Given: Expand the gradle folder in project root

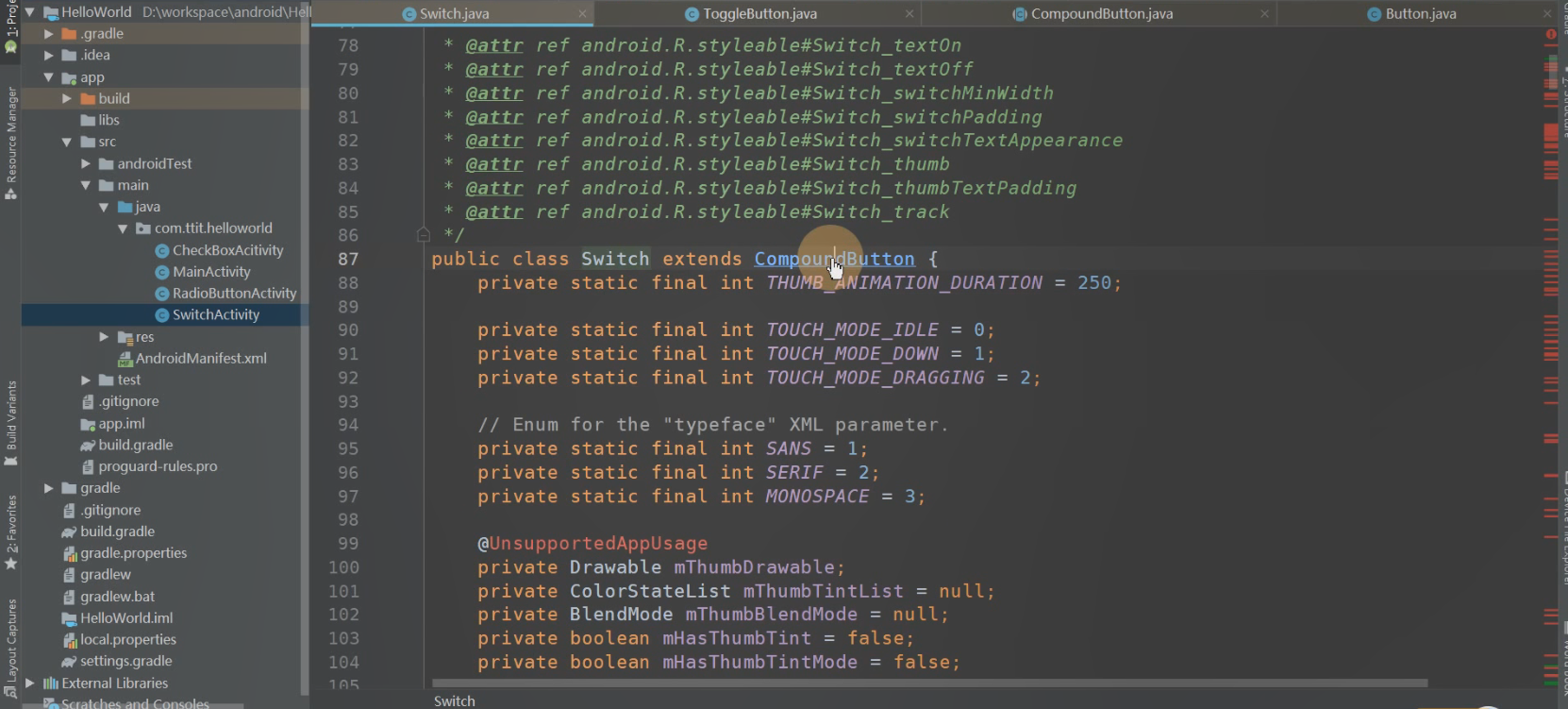Looking at the screenshot, I should point(49,488).
